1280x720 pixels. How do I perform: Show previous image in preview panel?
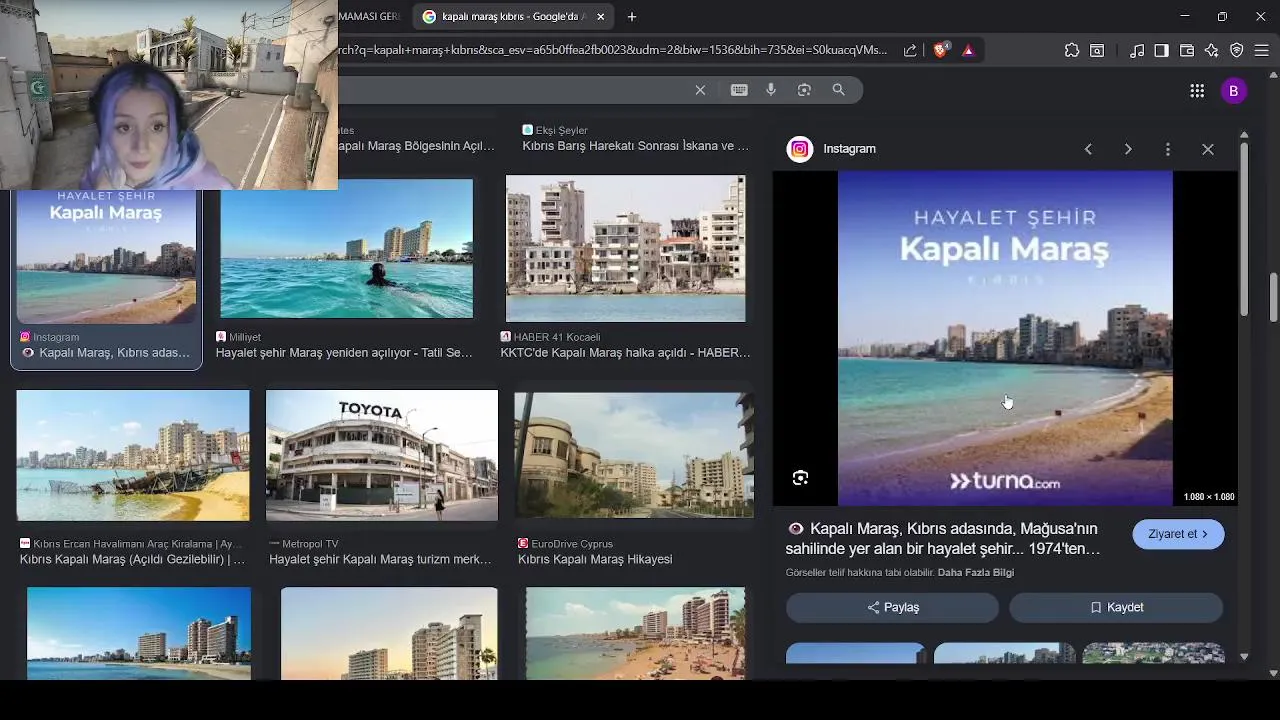(x=1088, y=149)
